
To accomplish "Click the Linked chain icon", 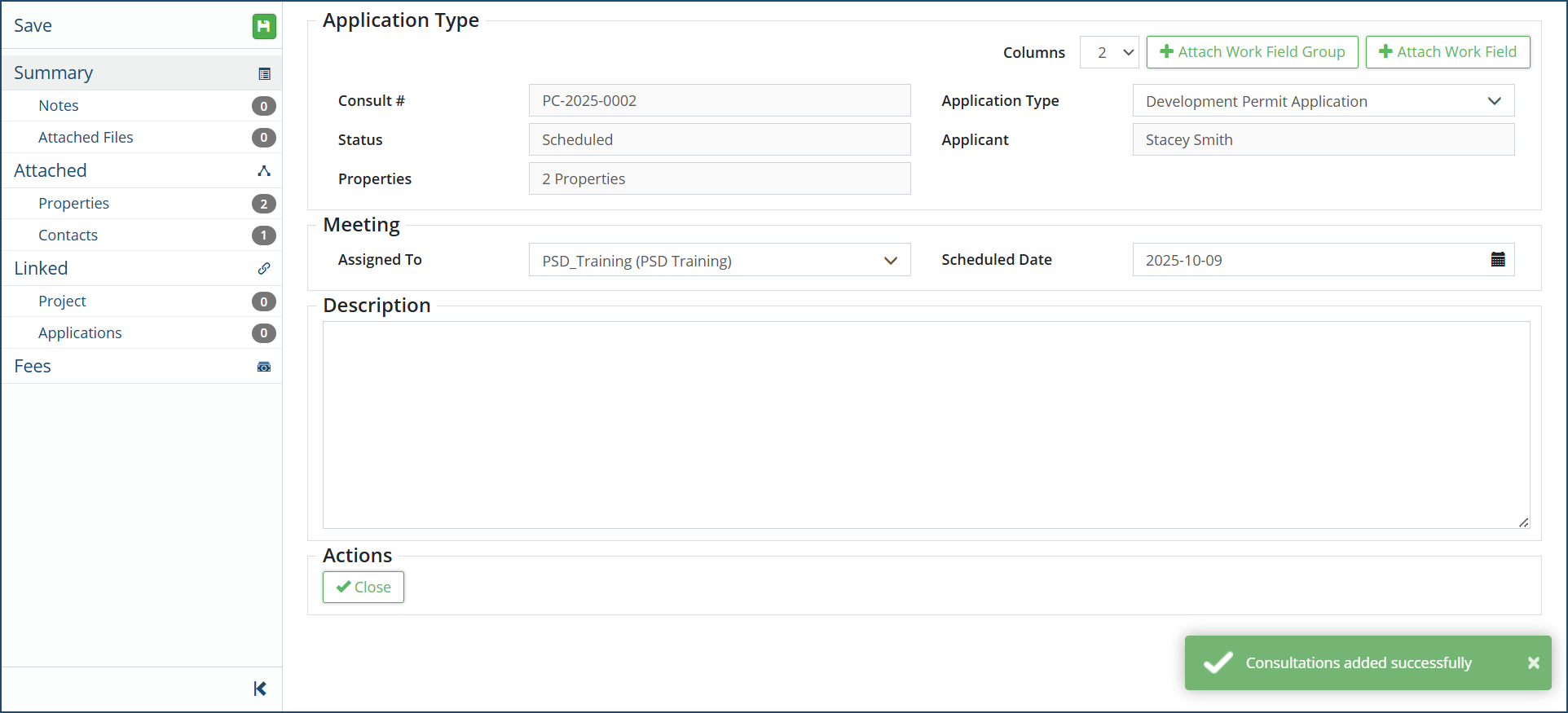I will 264,269.
